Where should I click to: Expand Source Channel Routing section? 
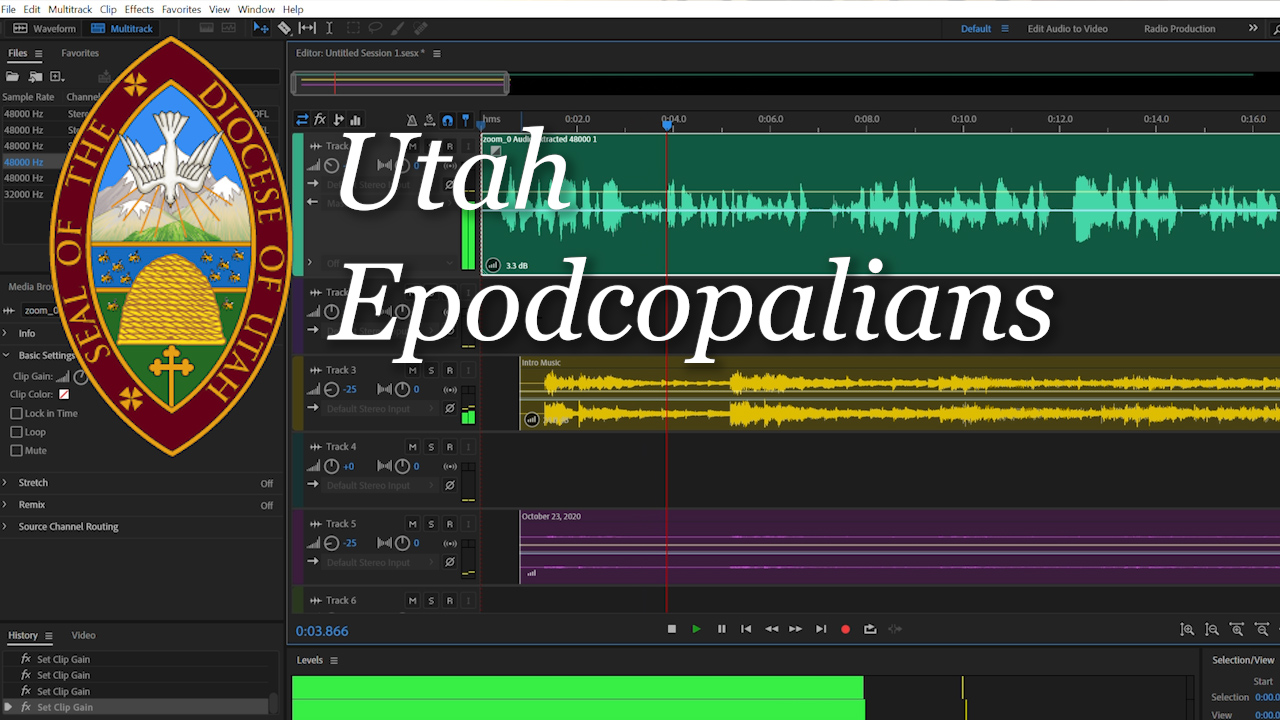[5, 527]
